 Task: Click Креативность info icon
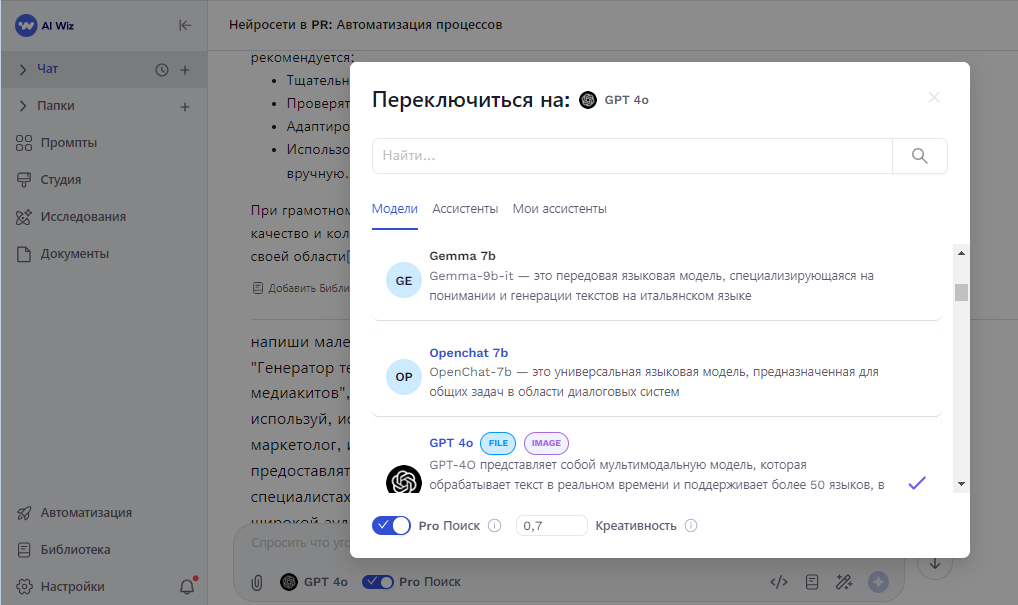click(691, 526)
